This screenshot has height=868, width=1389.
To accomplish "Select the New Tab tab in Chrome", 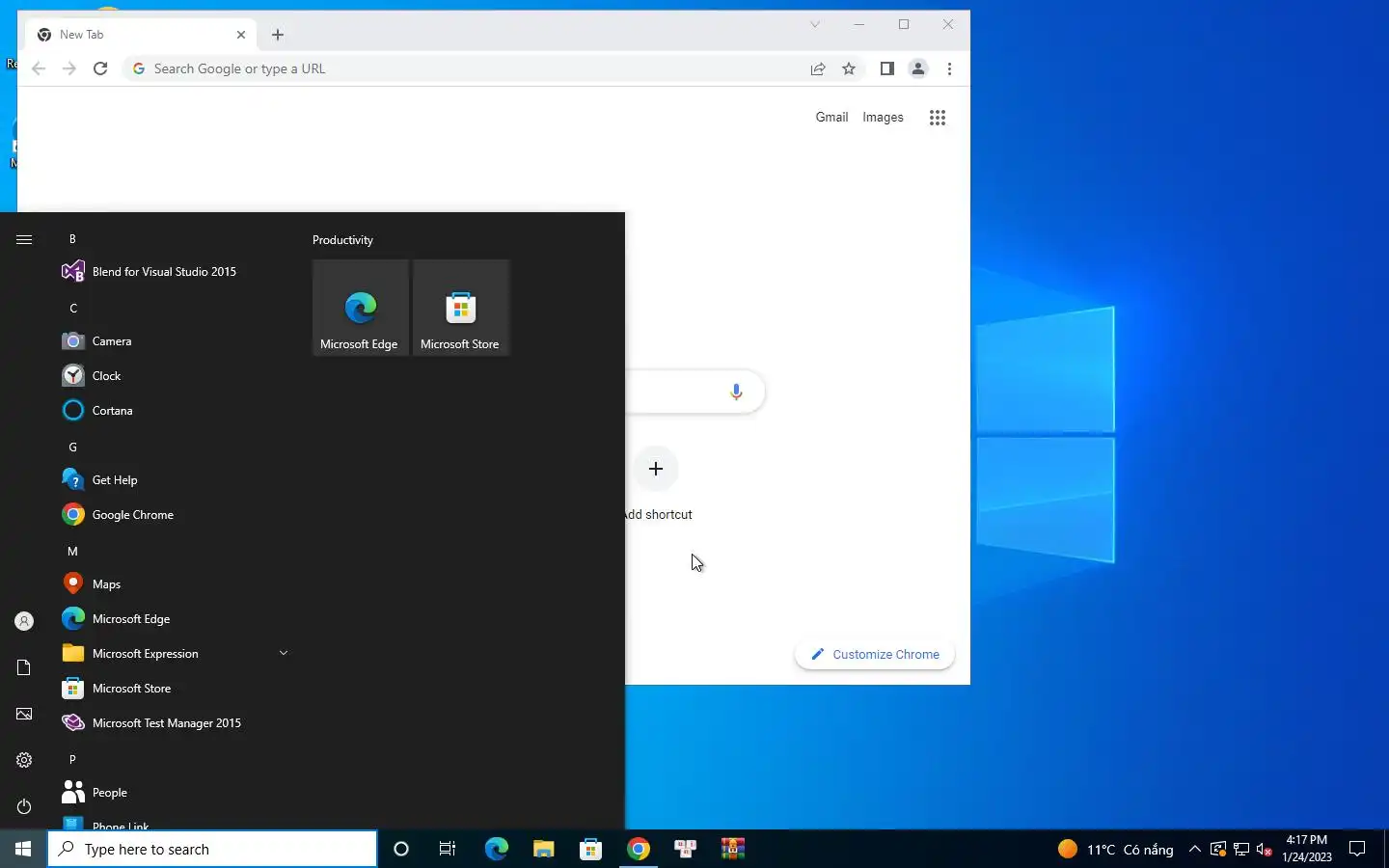I will coord(143,35).
